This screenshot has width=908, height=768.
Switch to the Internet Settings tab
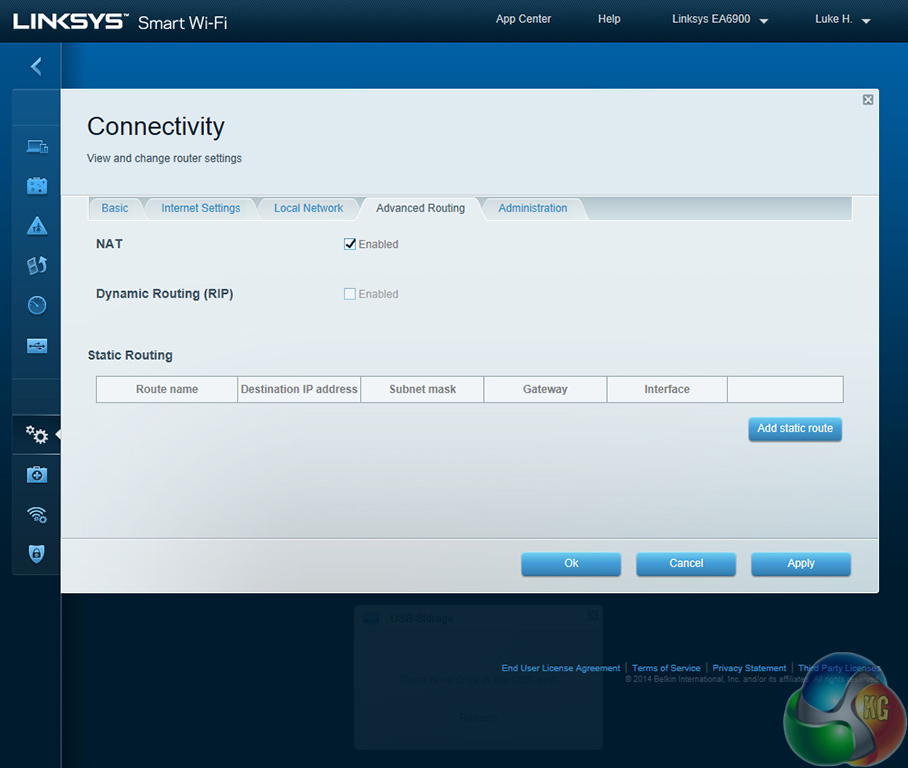pos(201,208)
